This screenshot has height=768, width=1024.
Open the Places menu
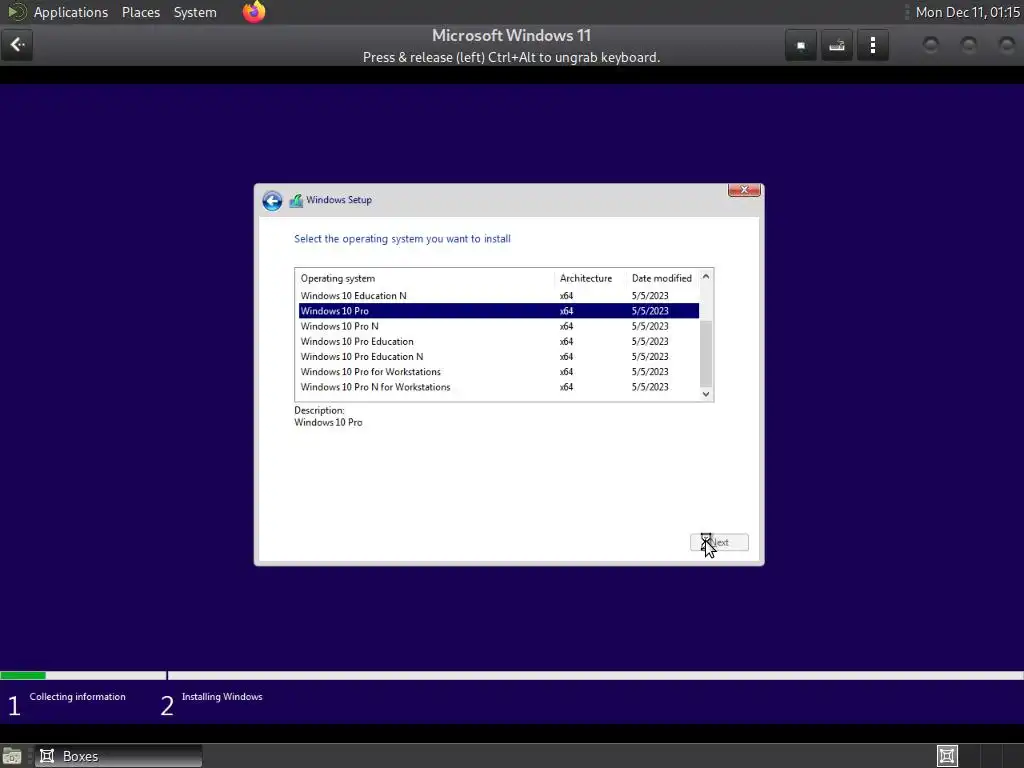(x=141, y=12)
